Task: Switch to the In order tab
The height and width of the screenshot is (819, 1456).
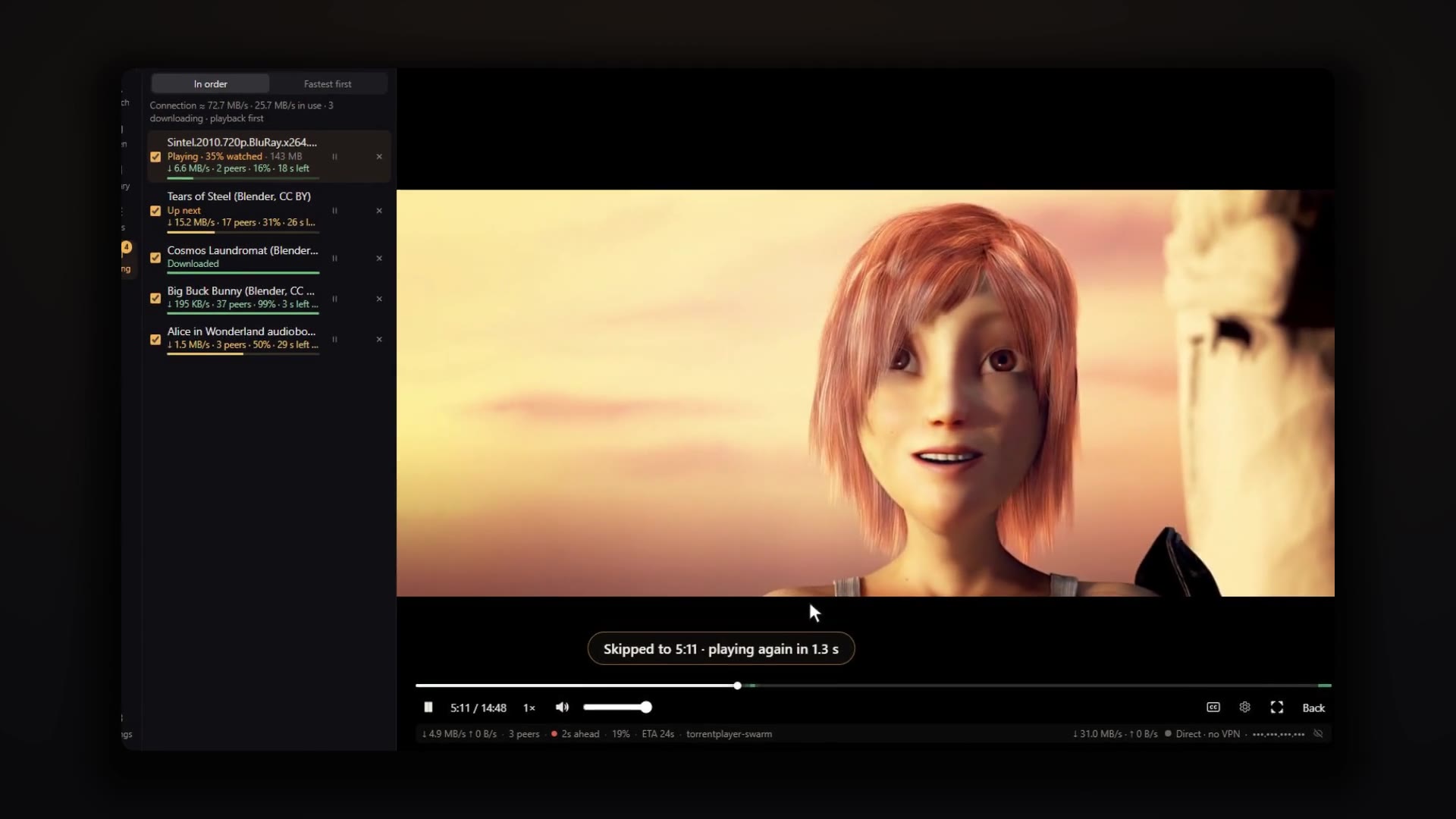Action: pyautogui.click(x=210, y=84)
